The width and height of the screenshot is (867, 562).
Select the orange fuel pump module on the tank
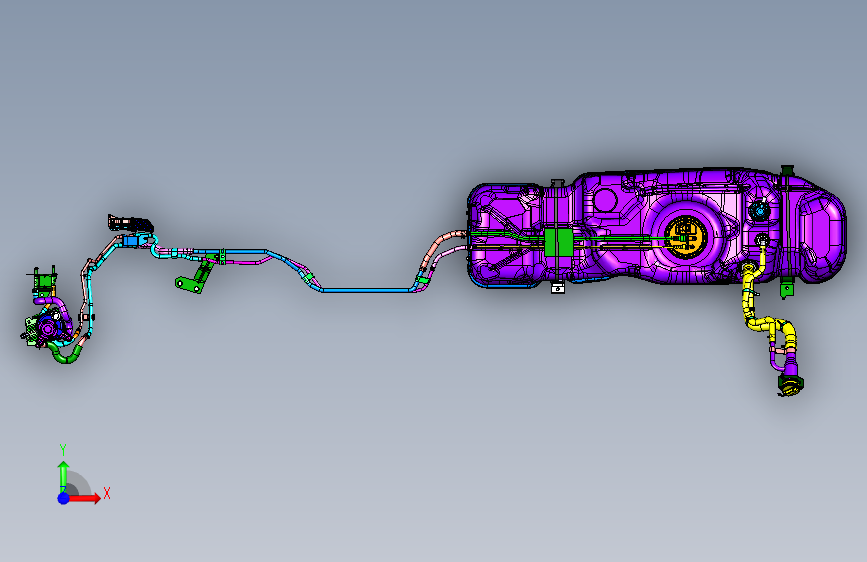(x=686, y=237)
